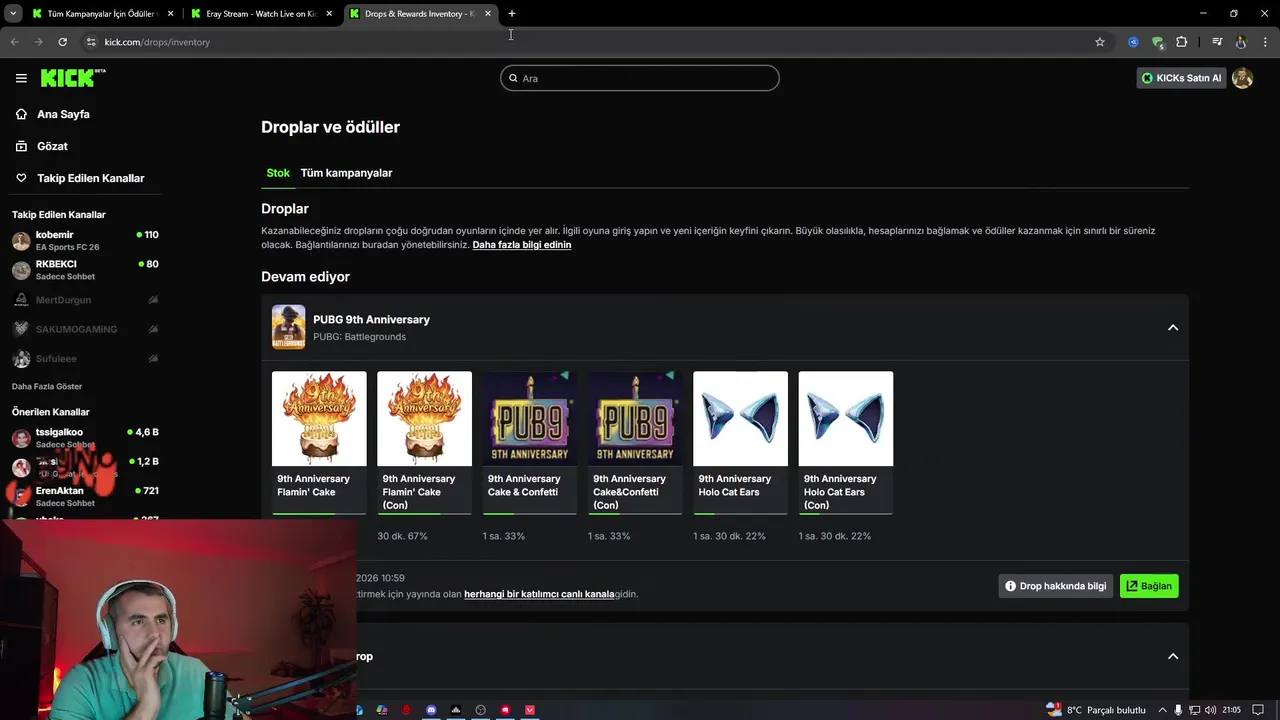Click Cake & Confetti progress bar
1280x720 pixels.
[x=530, y=514]
